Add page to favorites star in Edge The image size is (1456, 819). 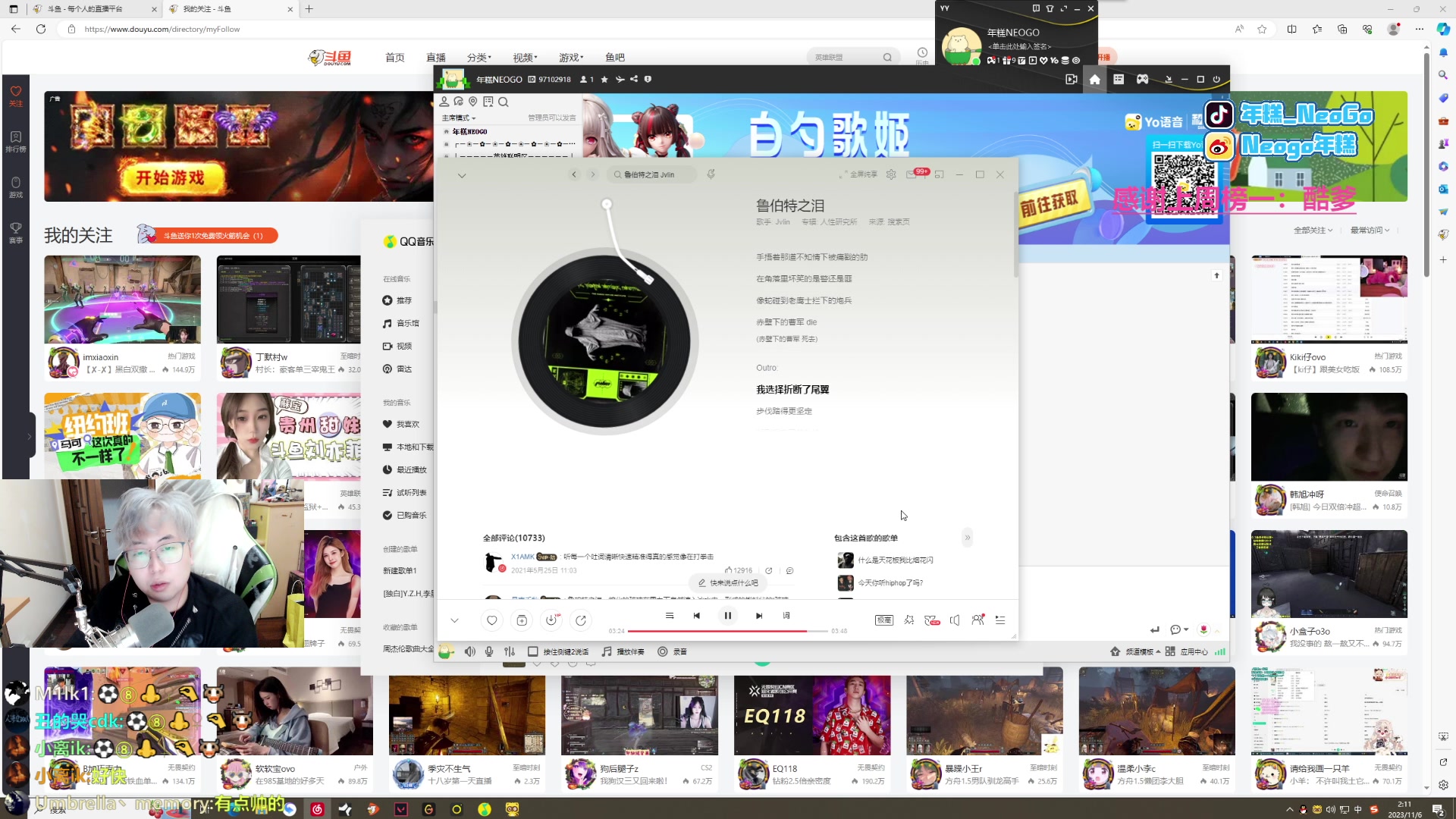coord(1262,29)
